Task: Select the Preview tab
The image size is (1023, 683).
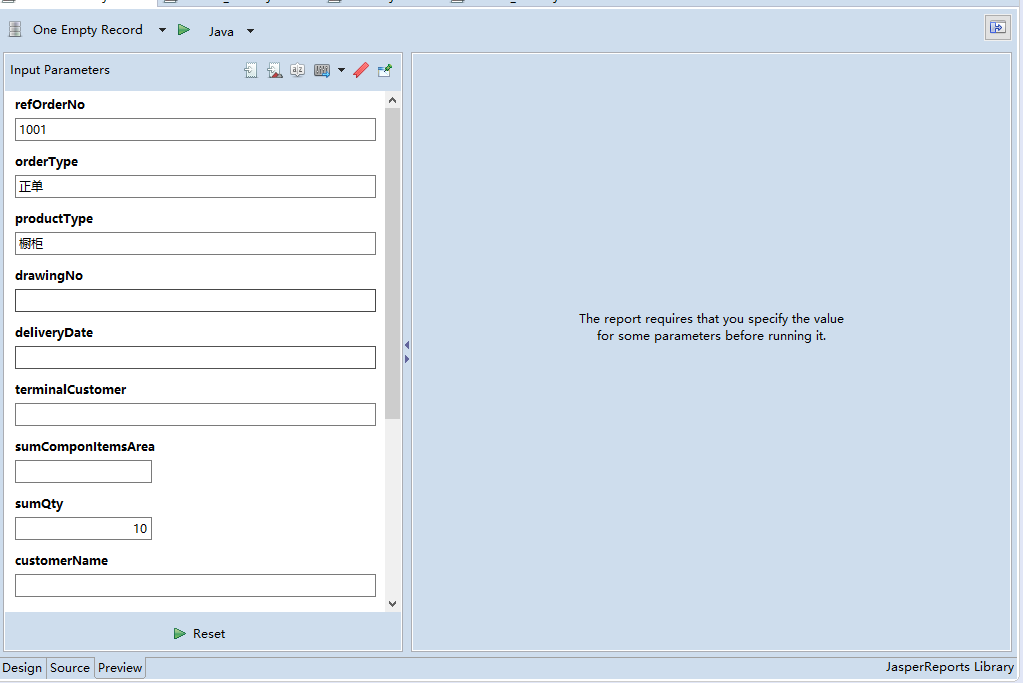Action: coord(120,668)
